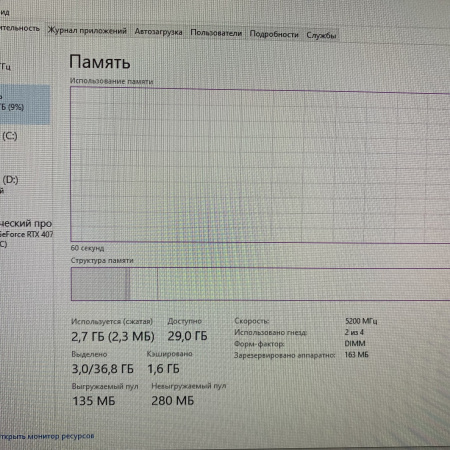Image resolution: width=450 pixels, height=450 pixels.
Task: Click the Структура памяти label
Action: tap(102, 260)
